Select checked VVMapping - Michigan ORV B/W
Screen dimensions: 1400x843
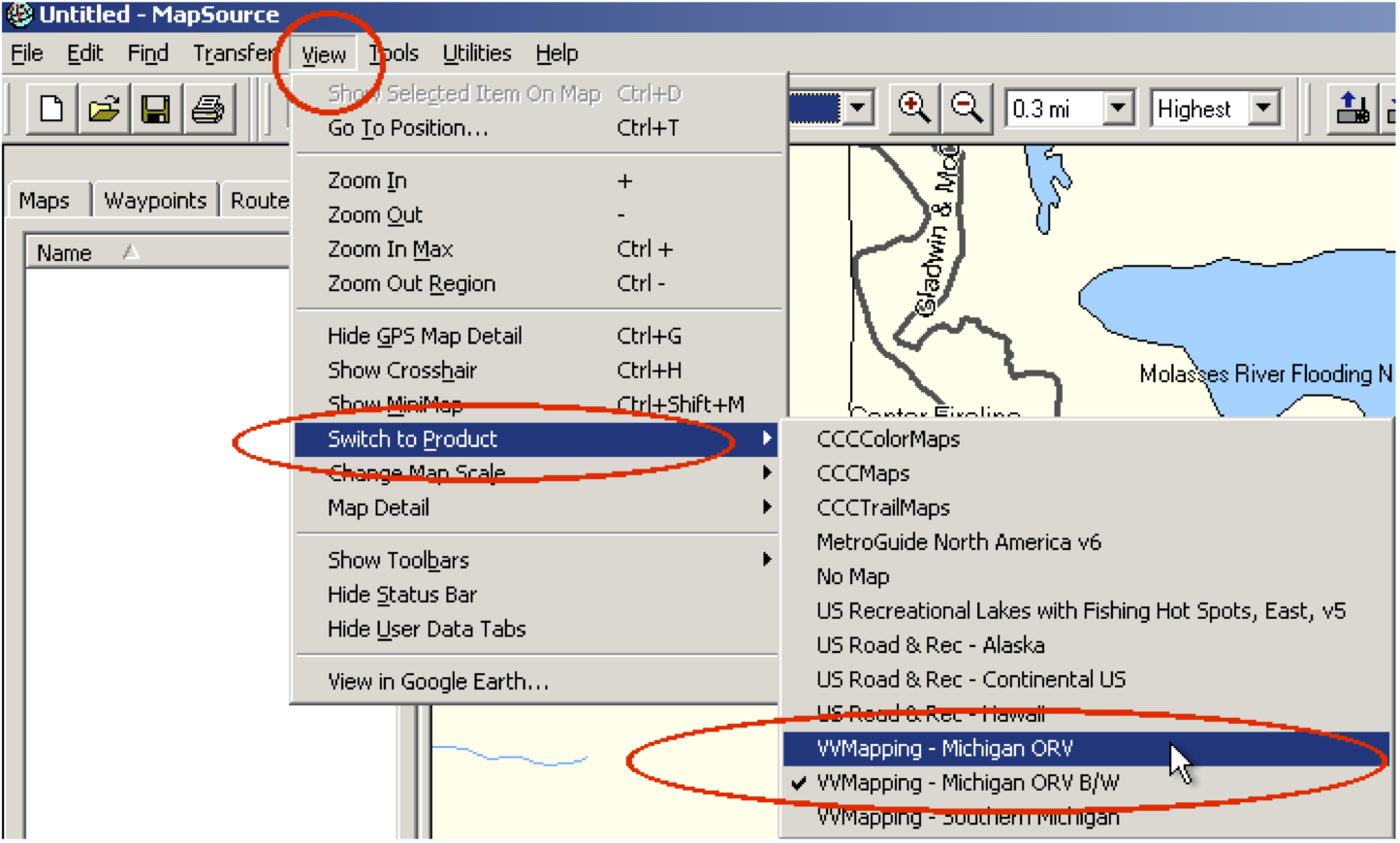(1086, 783)
